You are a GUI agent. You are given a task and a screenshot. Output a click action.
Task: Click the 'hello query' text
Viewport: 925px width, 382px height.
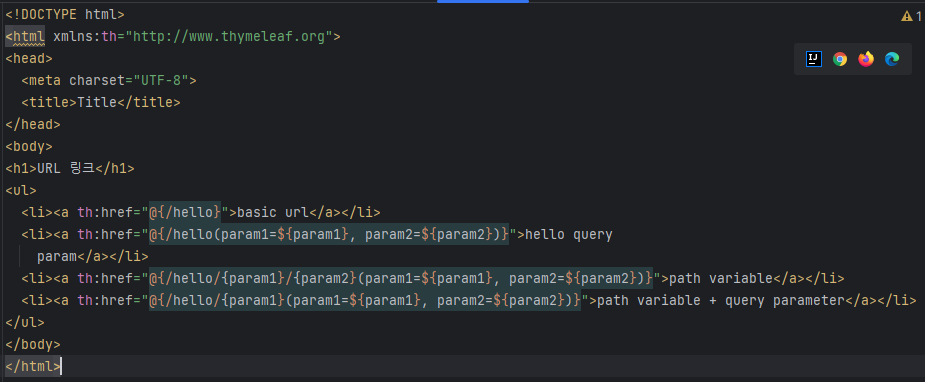(569, 235)
